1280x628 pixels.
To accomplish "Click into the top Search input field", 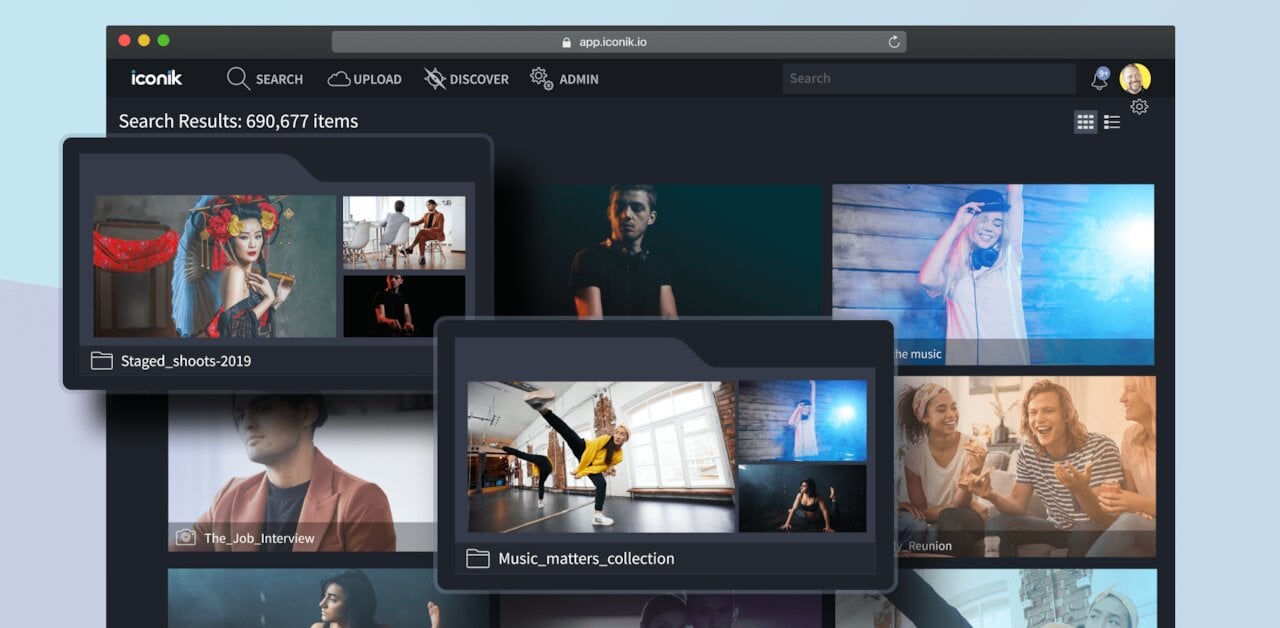I will tap(928, 79).
